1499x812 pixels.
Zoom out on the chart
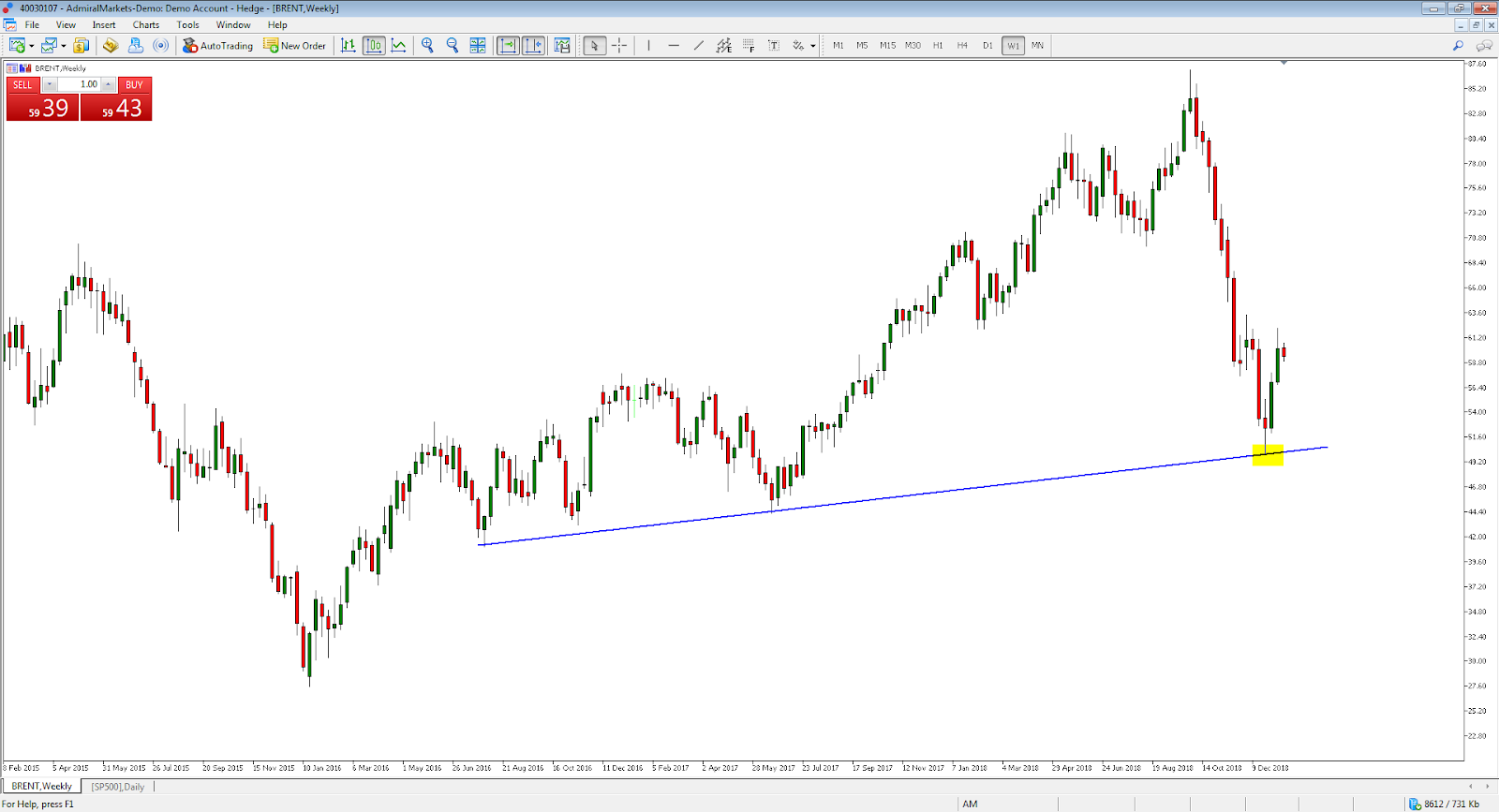click(453, 45)
